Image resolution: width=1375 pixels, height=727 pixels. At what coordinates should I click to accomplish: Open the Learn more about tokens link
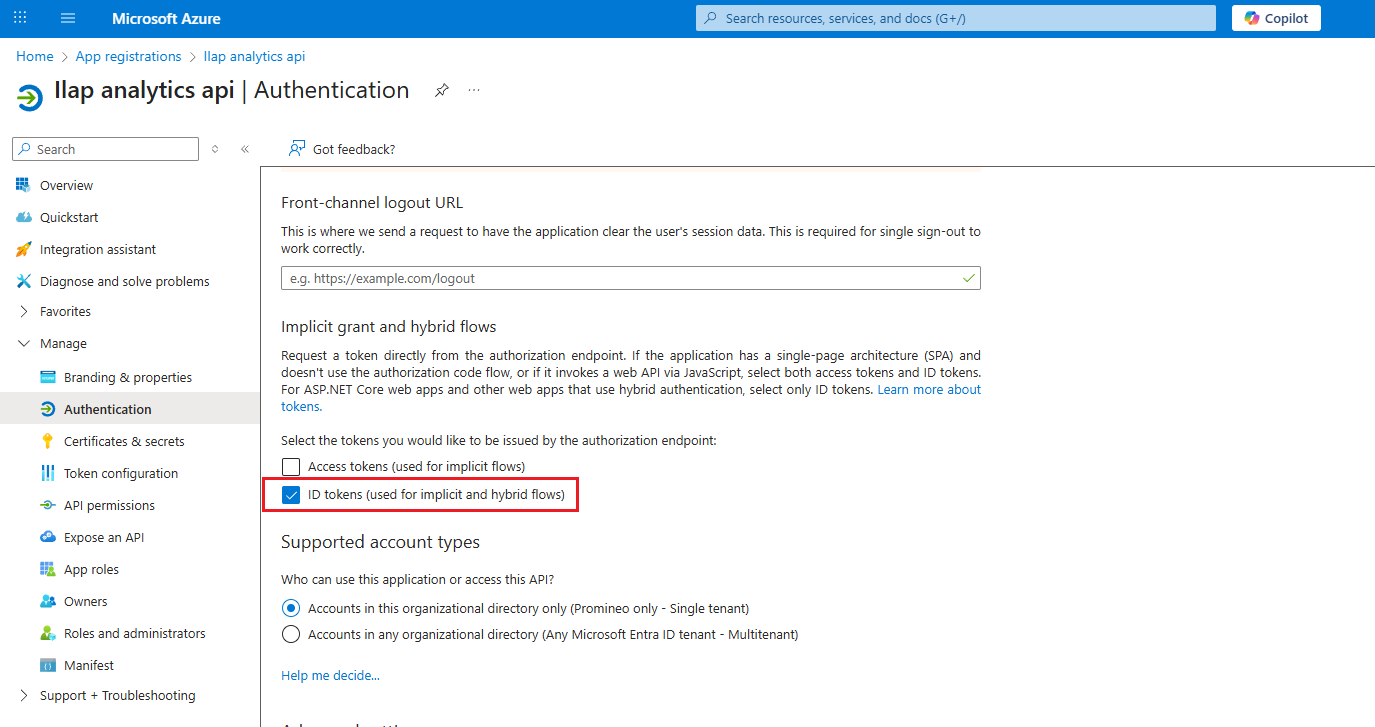[x=929, y=389]
